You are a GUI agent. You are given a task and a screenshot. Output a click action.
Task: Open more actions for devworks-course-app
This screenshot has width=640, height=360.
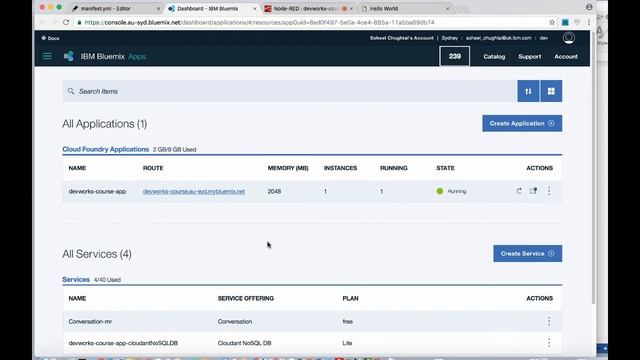[x=549, y=191]
